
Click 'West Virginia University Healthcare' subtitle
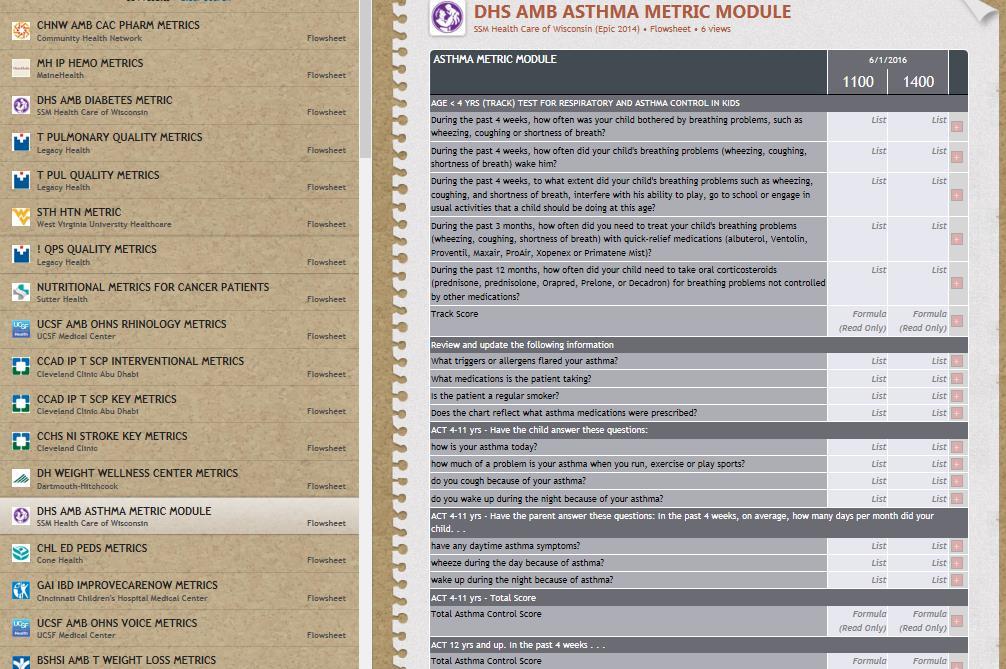(x=104, y=224)
